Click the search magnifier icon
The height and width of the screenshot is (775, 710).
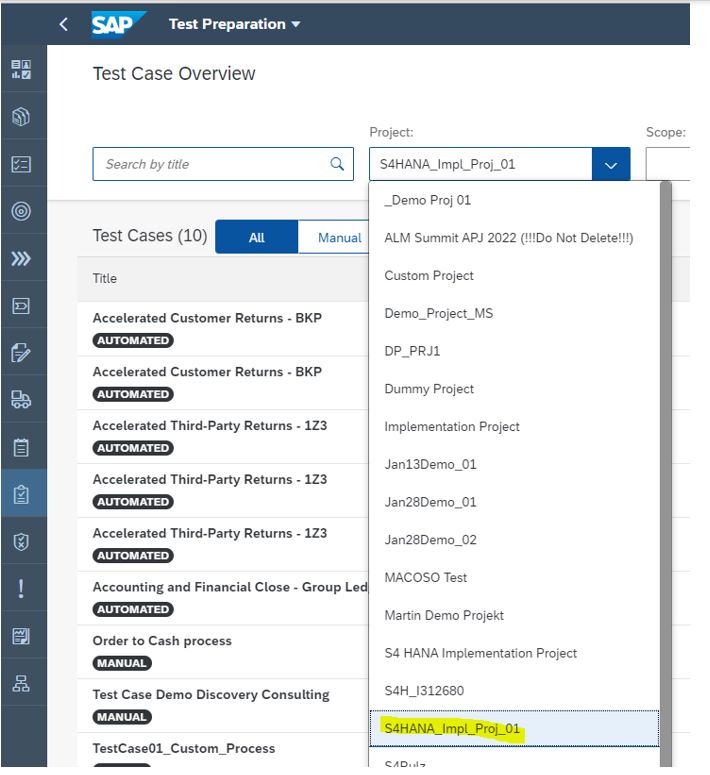(337, 164)
